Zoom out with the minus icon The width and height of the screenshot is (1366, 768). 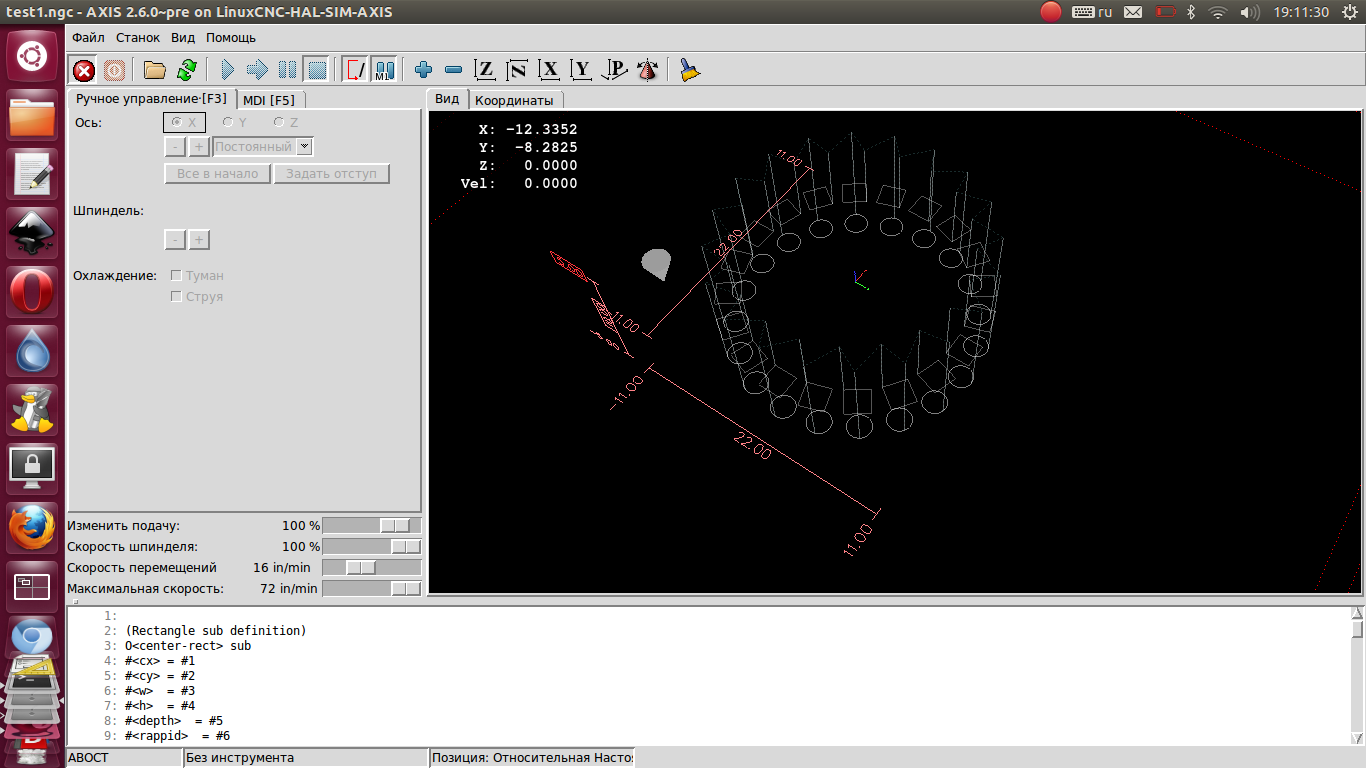coord(453,70)
